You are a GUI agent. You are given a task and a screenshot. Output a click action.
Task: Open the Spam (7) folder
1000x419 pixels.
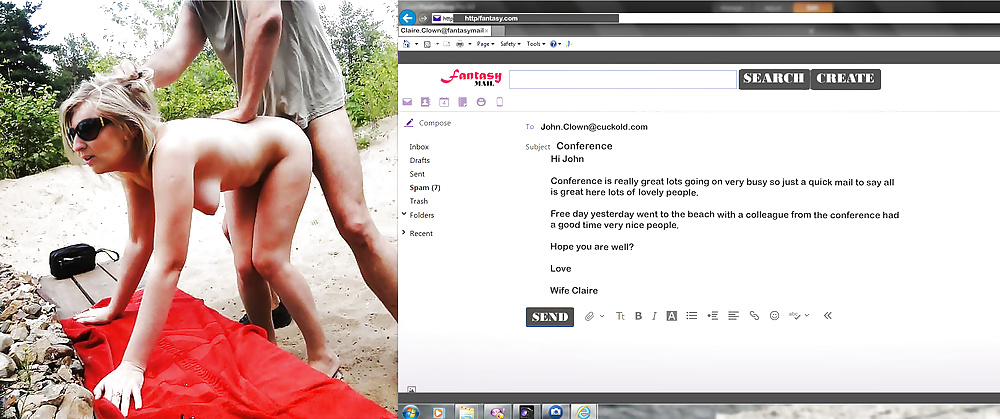tap(425, 187)
